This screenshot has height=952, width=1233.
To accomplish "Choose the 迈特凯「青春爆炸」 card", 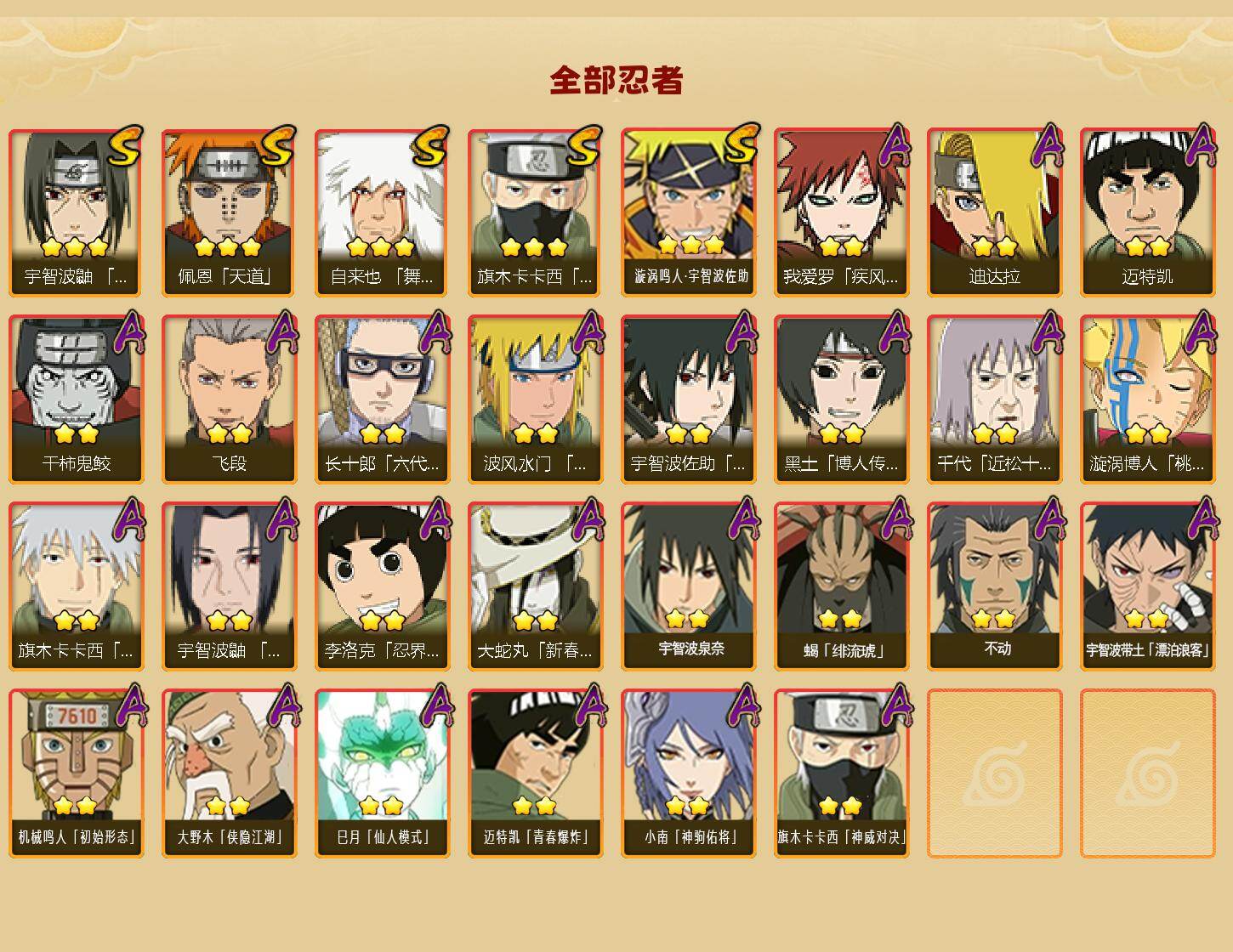I will (x=536, y=773).
